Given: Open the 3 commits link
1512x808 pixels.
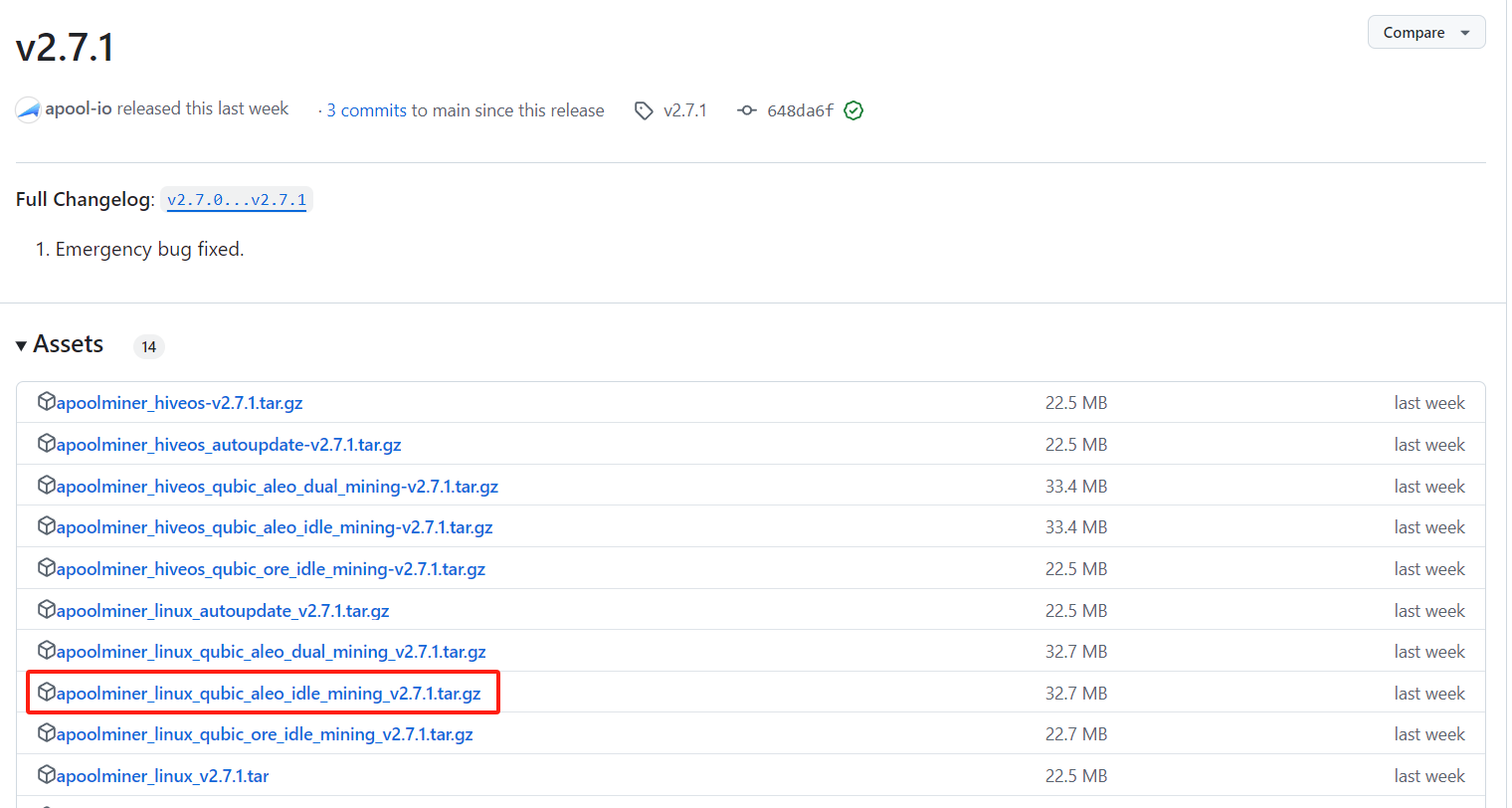Looking at the screenshot, I should tap(366, 110).
